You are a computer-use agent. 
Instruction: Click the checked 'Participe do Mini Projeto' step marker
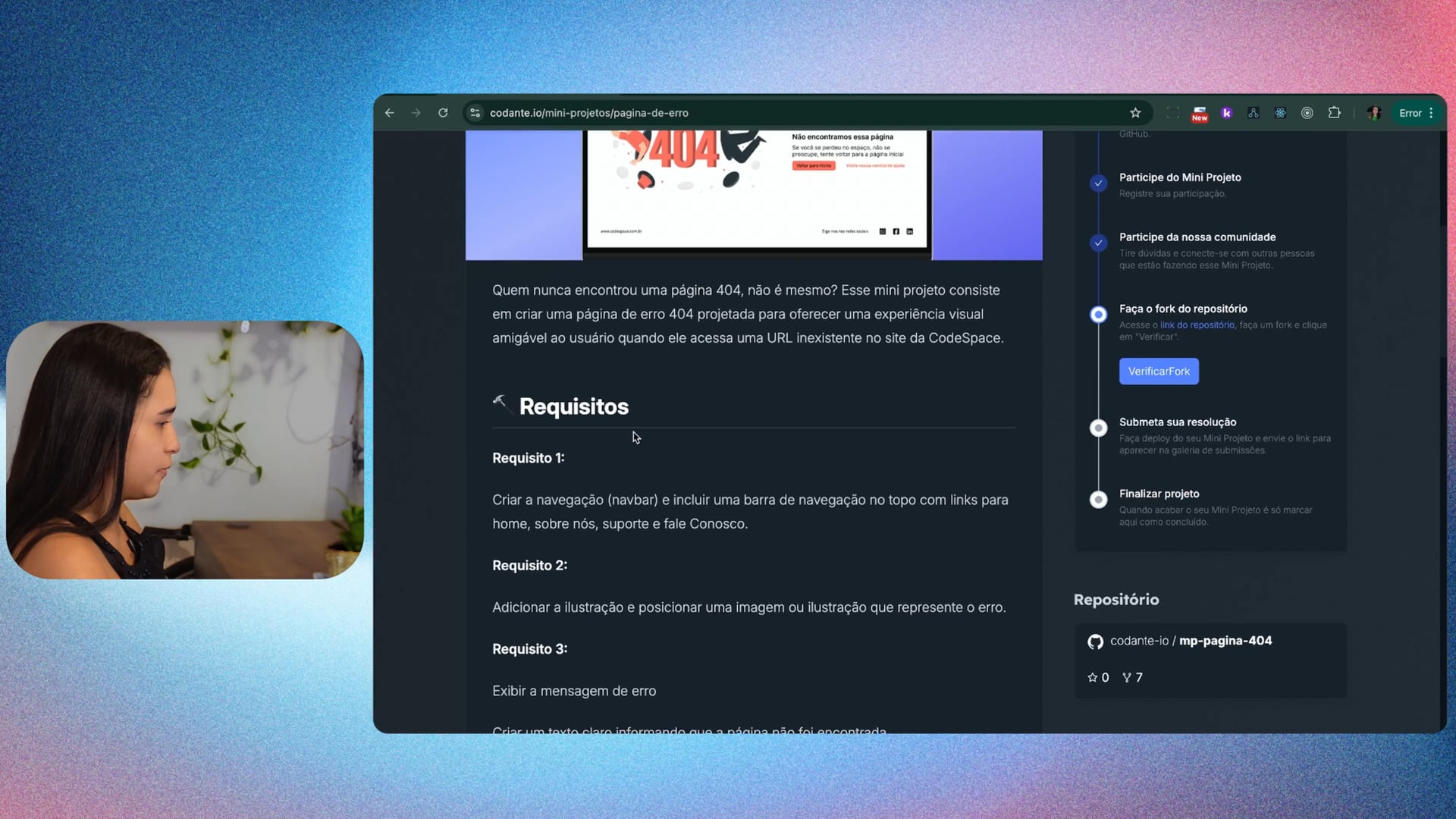point(1098,183)
